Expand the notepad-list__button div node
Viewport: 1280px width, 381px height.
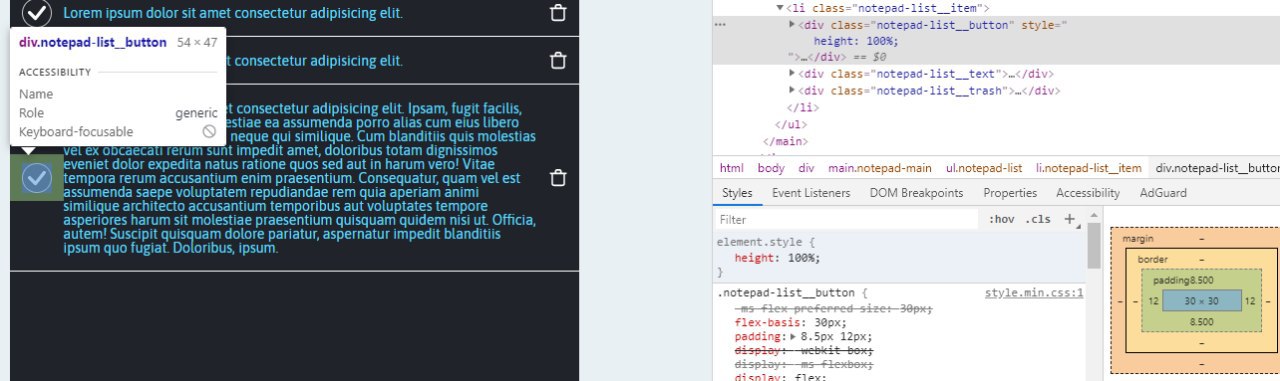(x=793, y=24)
